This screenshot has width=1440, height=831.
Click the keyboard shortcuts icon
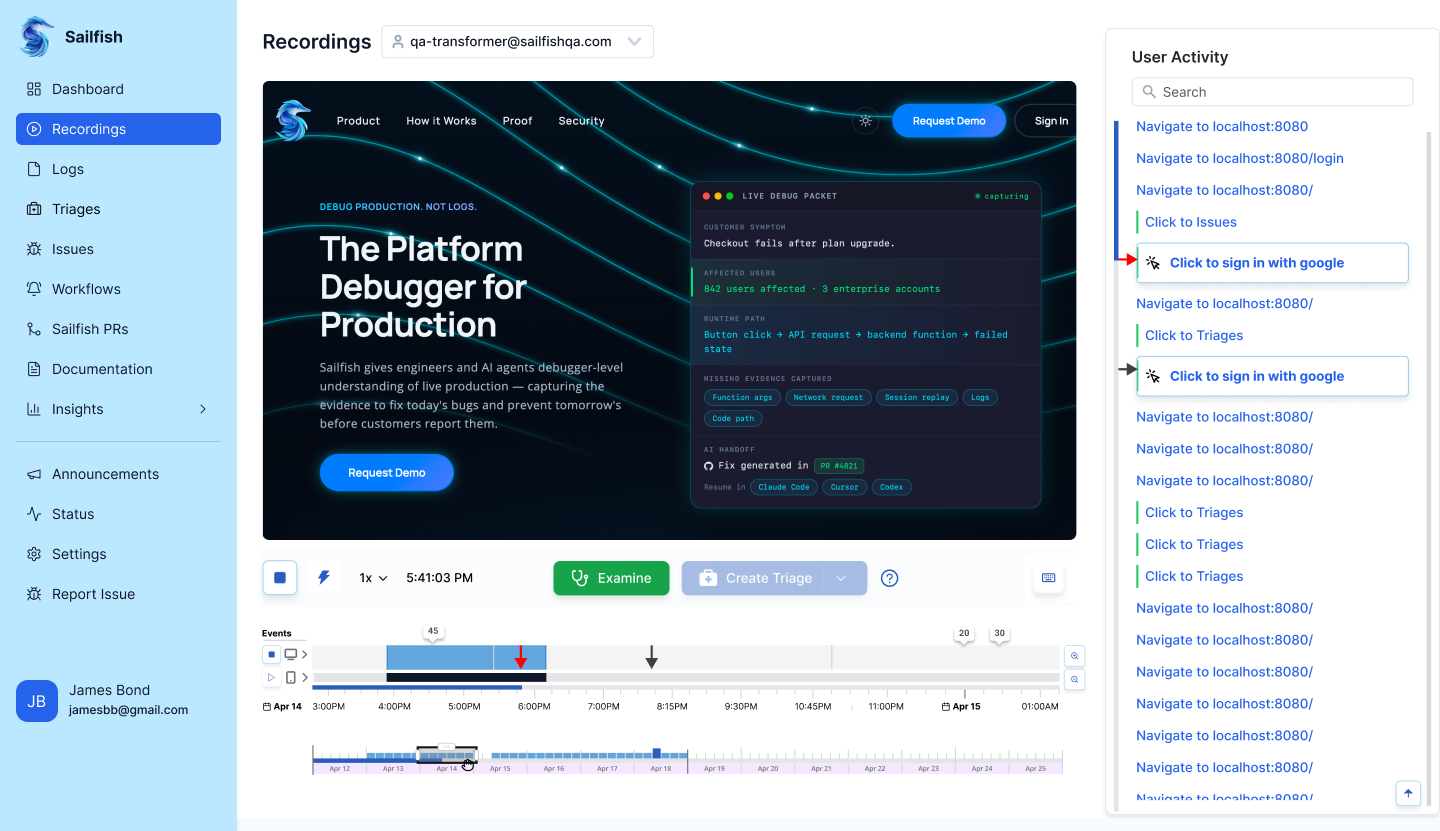point(1049,578)
